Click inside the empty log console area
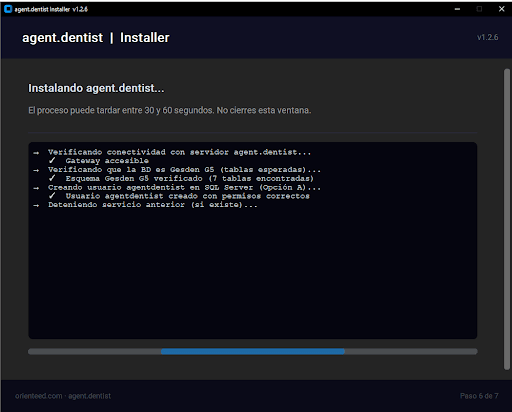 pyautogui.click(x=253, y=273)
